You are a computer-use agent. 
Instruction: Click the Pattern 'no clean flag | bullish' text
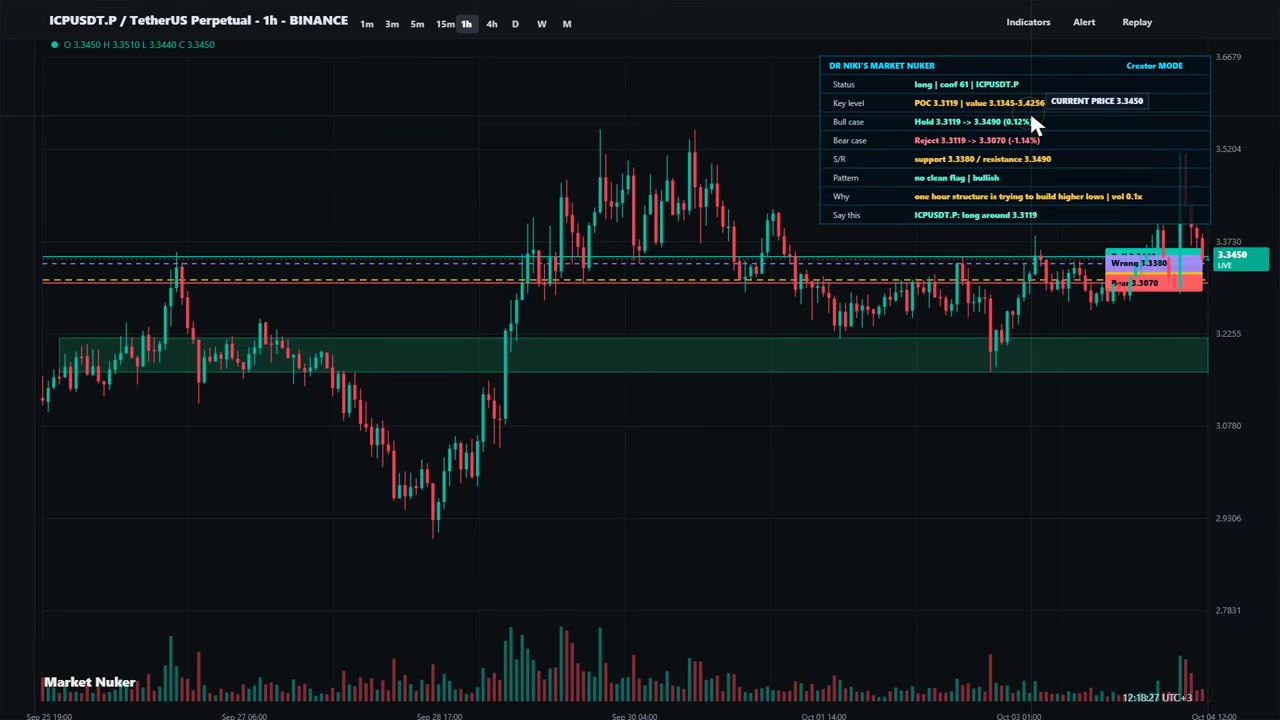(956, 178)
